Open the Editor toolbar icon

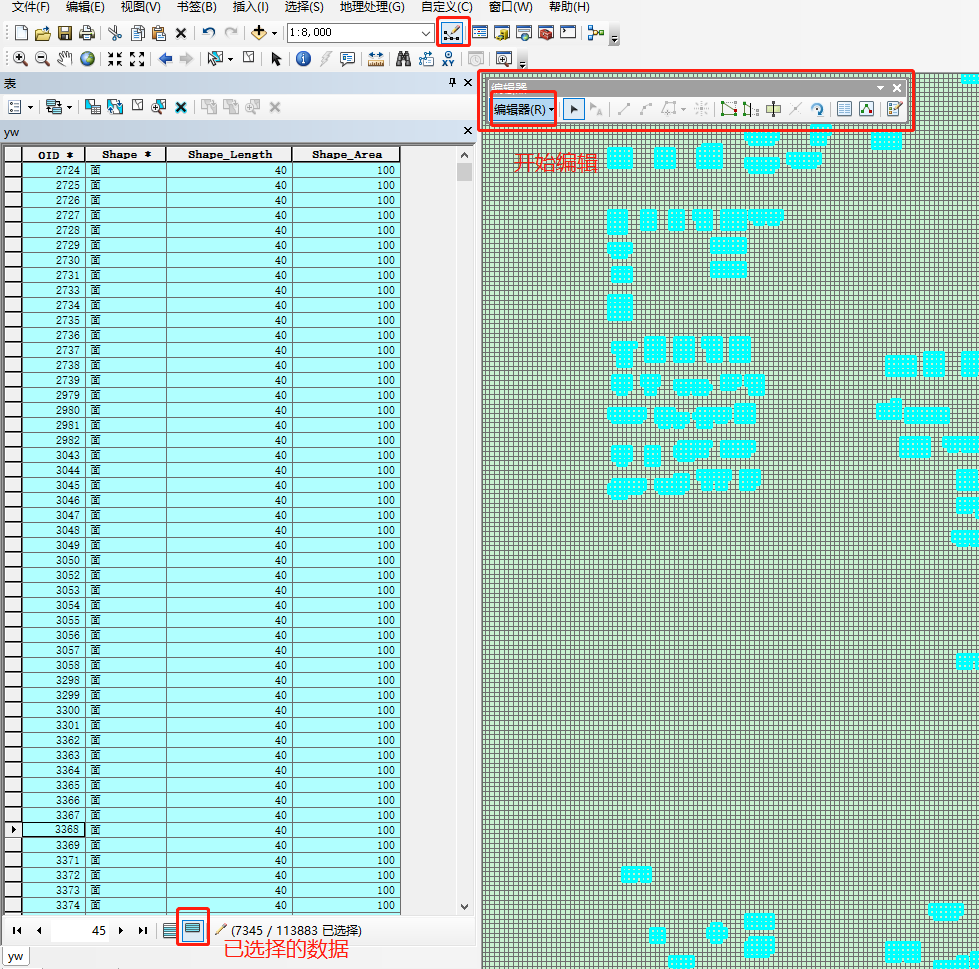coord(451,32)
